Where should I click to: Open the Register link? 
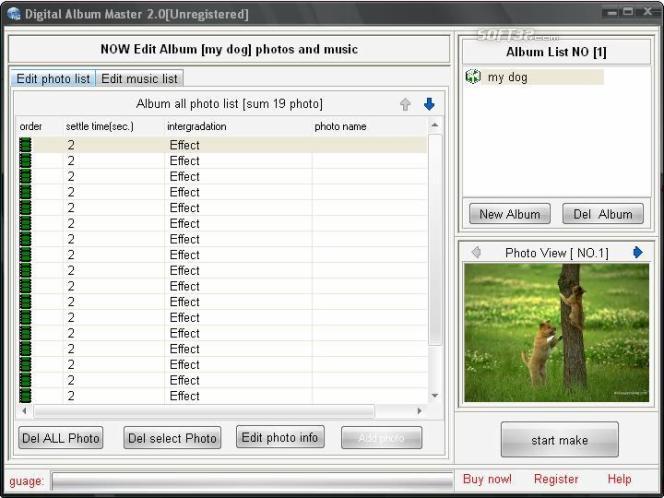point(556,479)
